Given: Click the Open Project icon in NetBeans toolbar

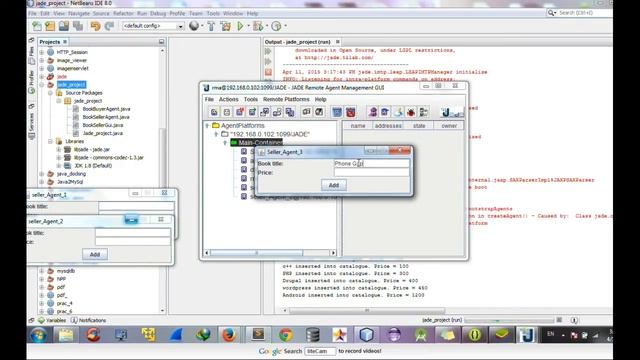Looking at the screenshot, I should tap(64, 26).
